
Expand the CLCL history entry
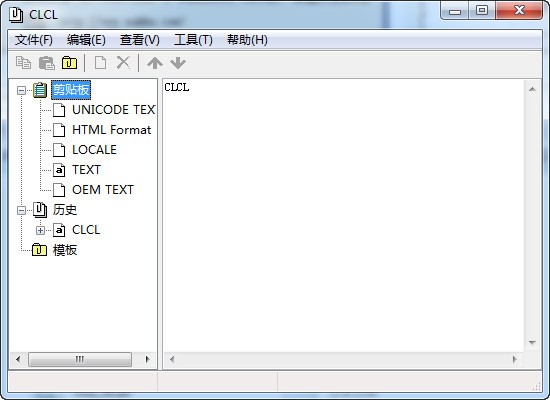click(x=40, y=231)
